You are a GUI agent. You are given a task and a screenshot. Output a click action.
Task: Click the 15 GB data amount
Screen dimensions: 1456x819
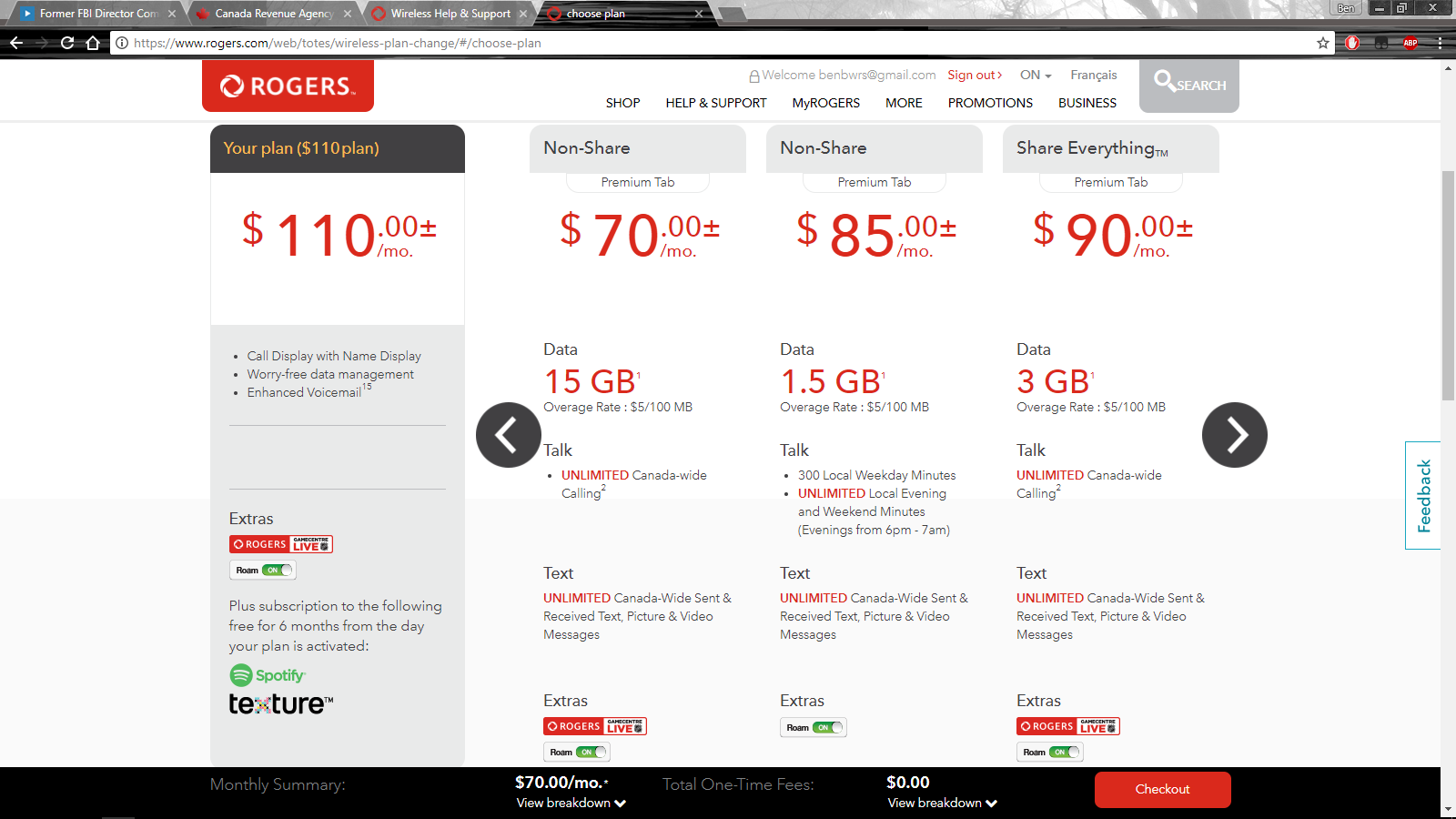click(x=590, y=381)
